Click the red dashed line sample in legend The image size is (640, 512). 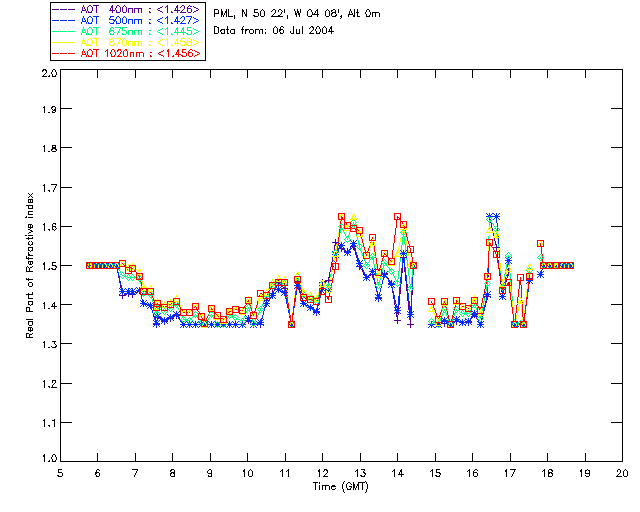[64, 53]
